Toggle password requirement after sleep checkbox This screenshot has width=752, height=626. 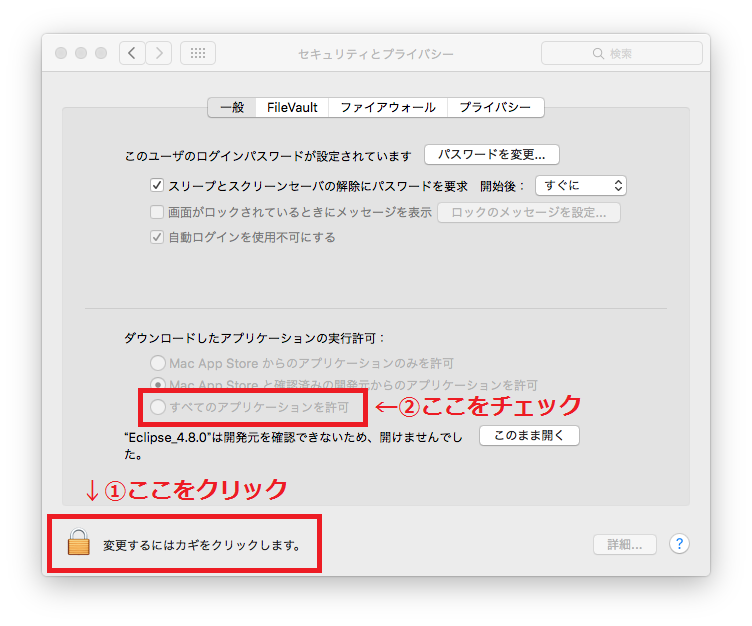pyautogui.click(x=157, y=185)
